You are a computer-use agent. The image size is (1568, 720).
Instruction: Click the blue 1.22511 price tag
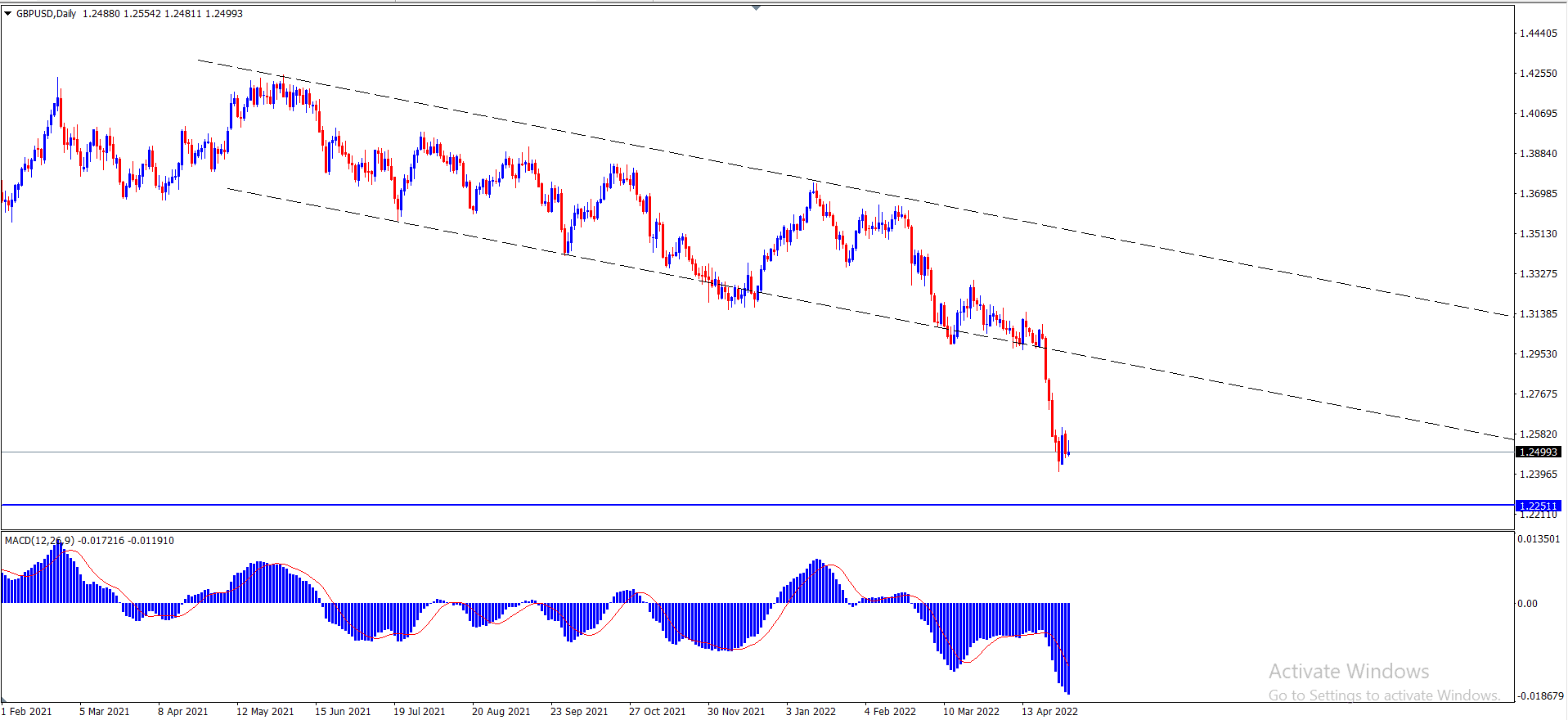[1539, 506]
